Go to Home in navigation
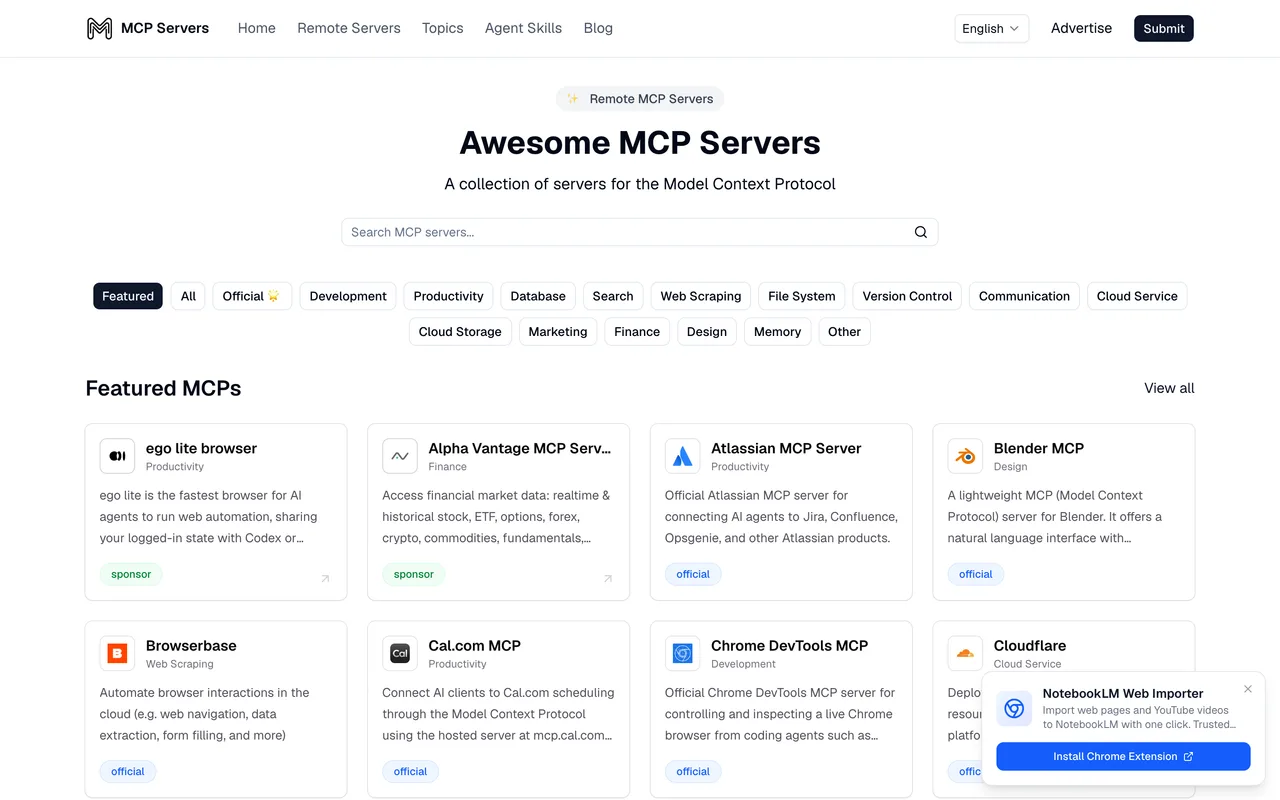The image size is (1280, 800). (257, 28)
